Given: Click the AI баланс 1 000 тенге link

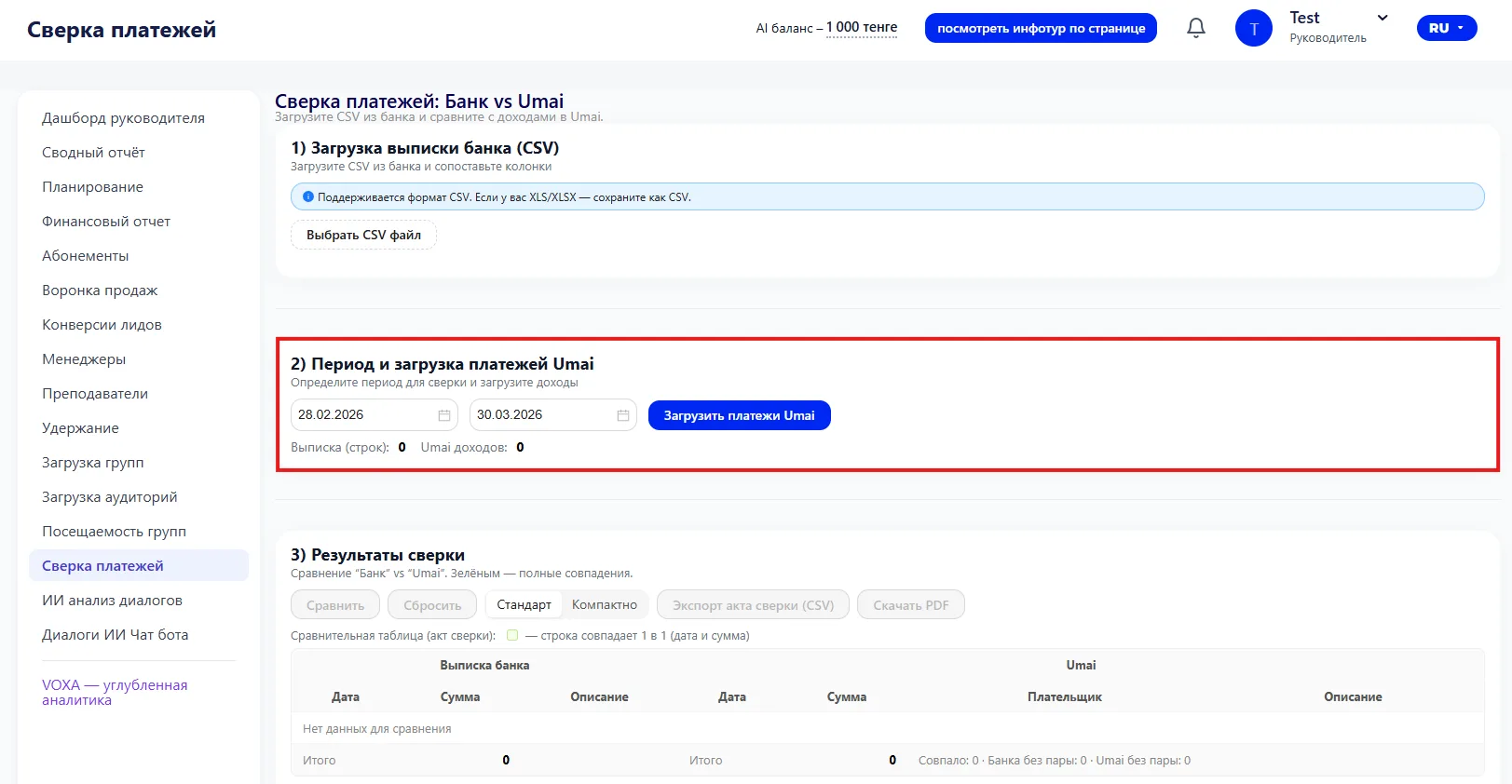Looking at the screenshot, I should tap(862, 28).
